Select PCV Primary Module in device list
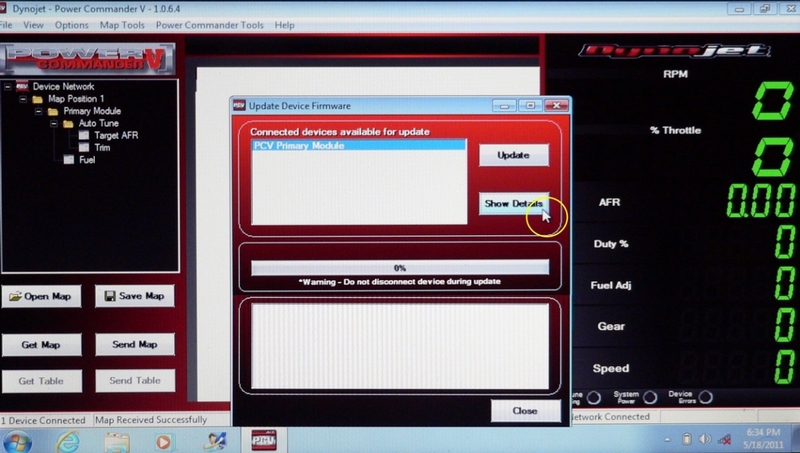The width and height of the screenshot is (800, 453). click(x=358, y=146)
